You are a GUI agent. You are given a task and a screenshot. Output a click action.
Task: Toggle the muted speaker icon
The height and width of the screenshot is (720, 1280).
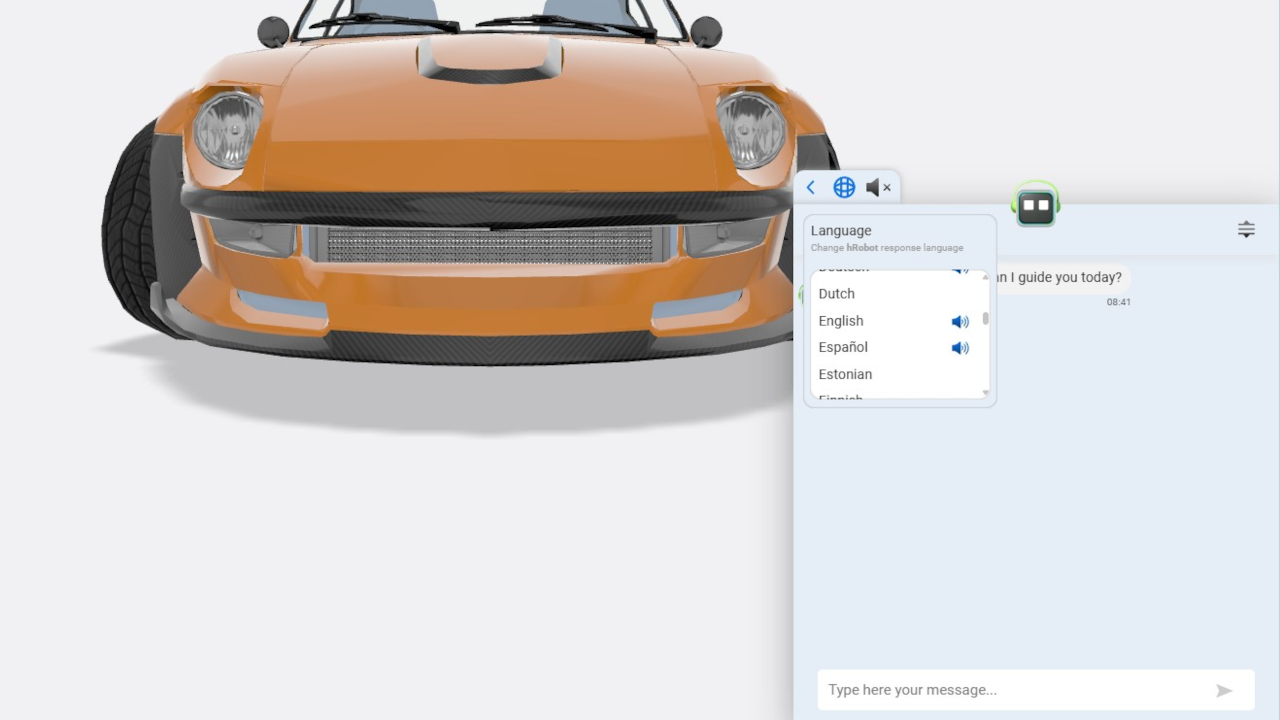[878, 187]
